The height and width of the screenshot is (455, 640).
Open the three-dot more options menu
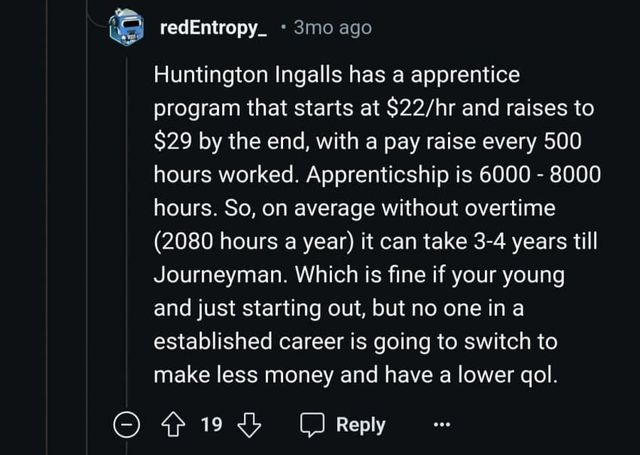(x=441, y=425)
